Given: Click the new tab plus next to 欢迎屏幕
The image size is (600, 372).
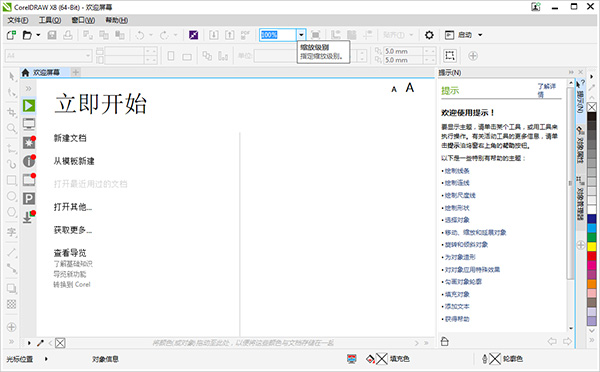Looking at the screenshot, I should (76, 72).
